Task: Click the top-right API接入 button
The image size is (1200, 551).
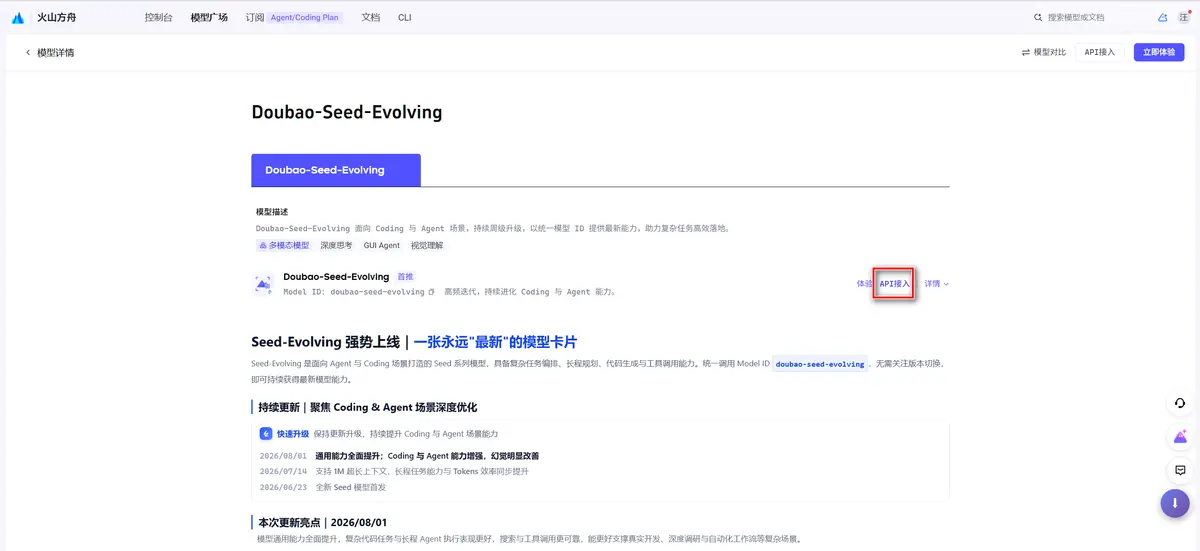Action: (x=1100, y=52)
